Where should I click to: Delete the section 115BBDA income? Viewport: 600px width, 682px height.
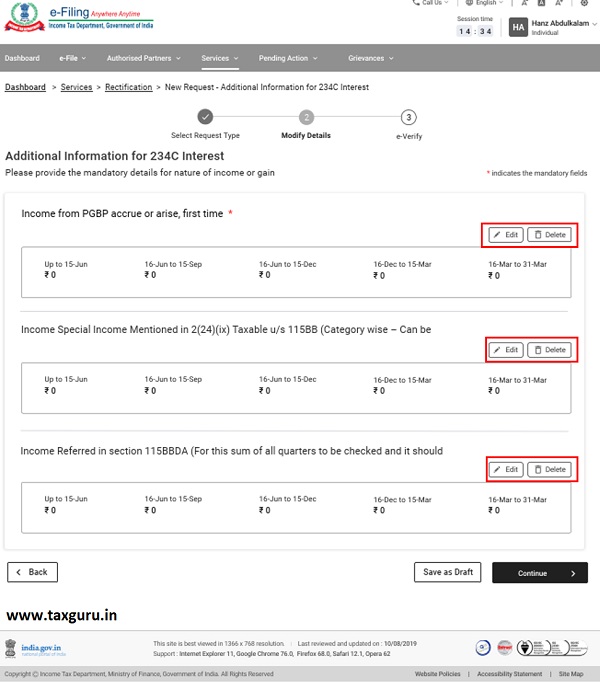[550, 470]
